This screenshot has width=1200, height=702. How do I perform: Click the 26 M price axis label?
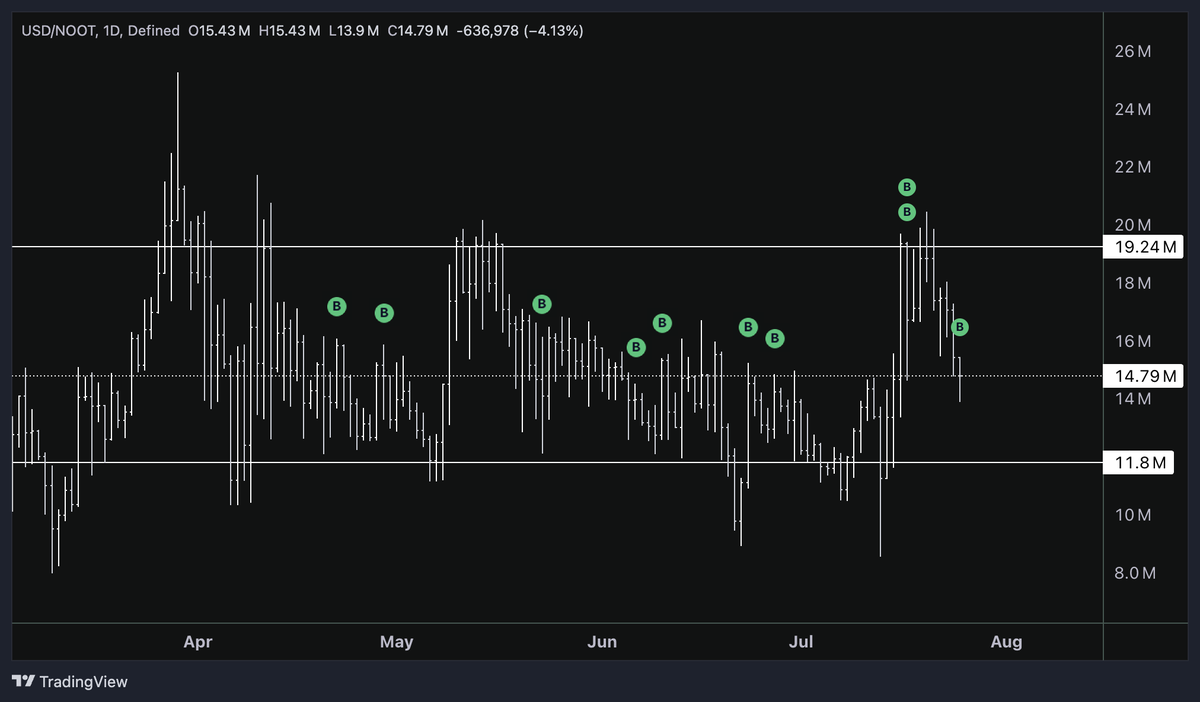tap(1132, 51)
